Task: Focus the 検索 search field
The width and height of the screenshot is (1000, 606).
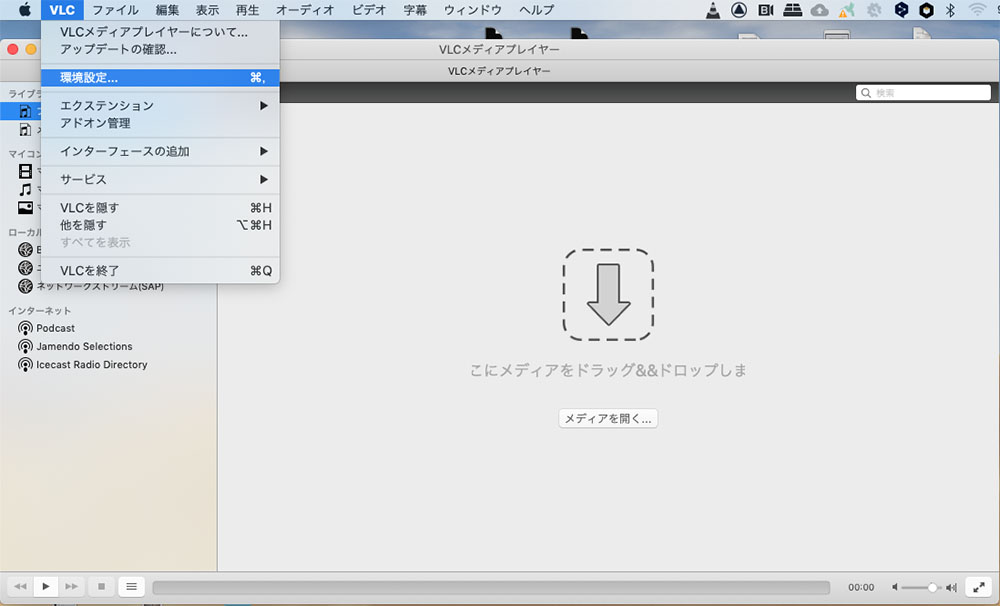Action: tap(923, 92)
